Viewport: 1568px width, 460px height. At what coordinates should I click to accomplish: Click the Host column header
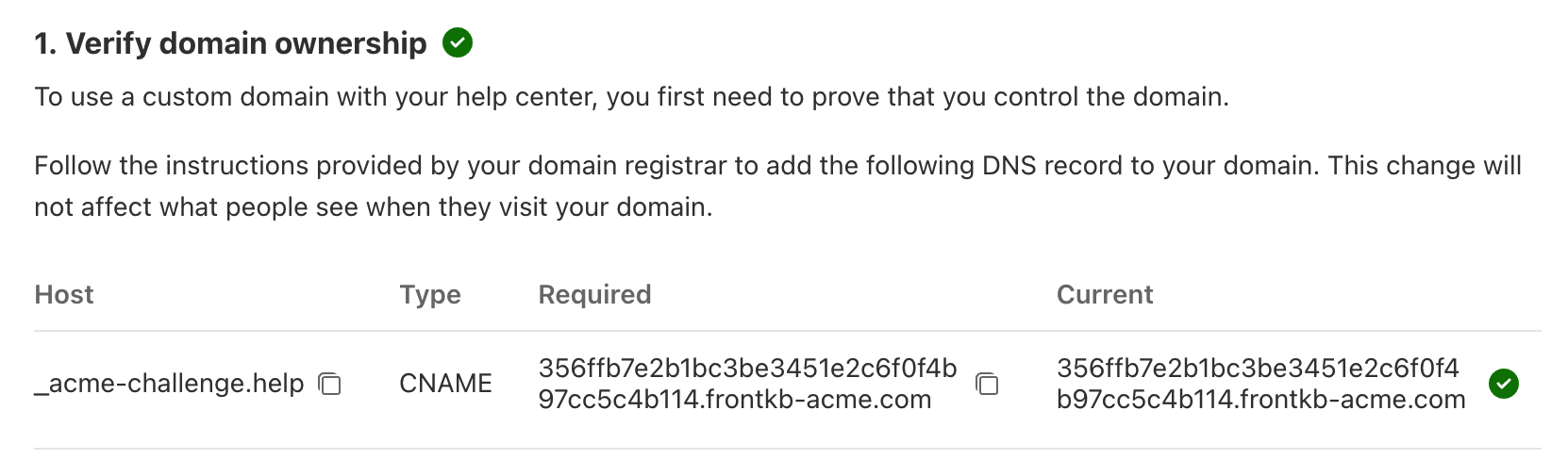point(64,295)
